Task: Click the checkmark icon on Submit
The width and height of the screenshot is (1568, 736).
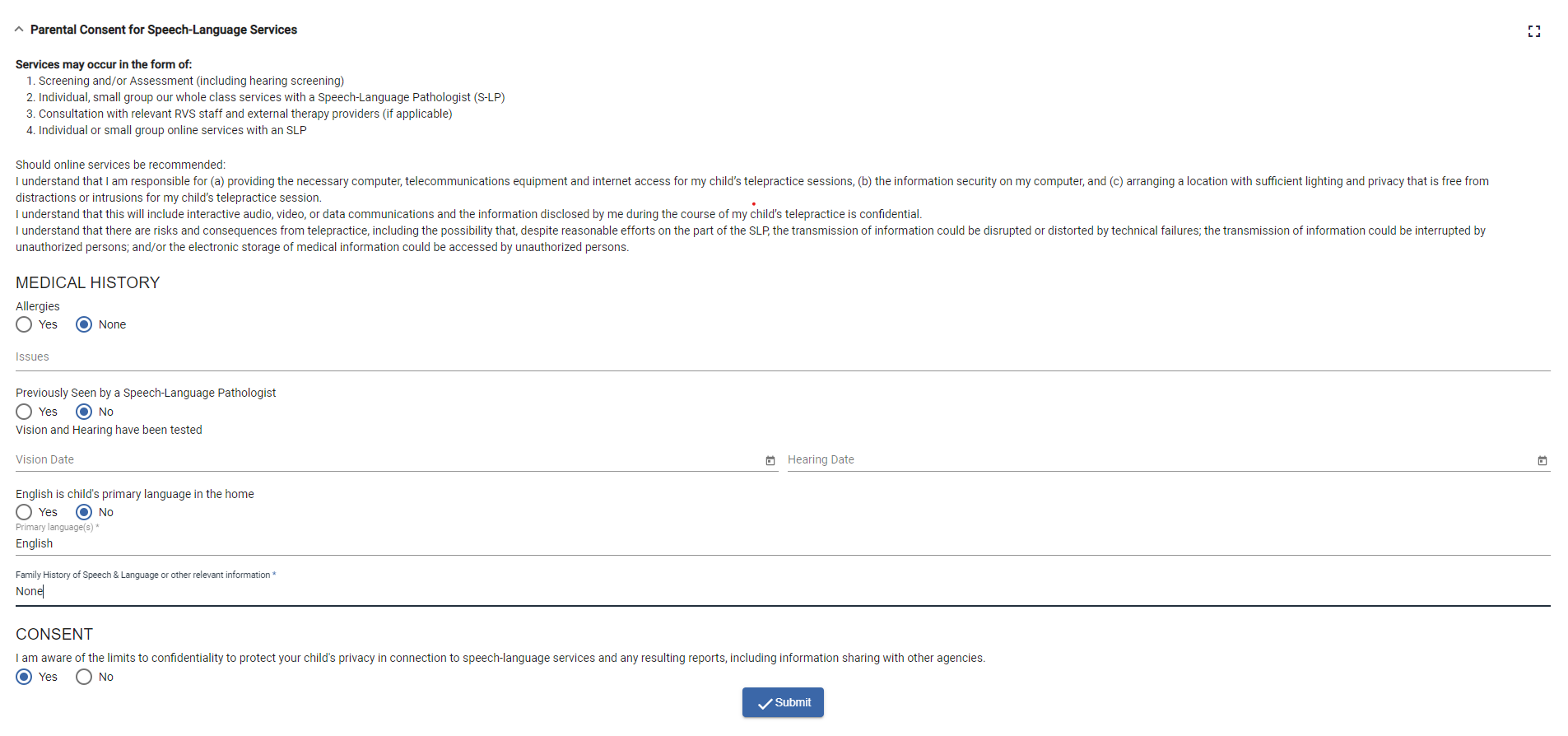Action: pyautogui.click(x=765, y=704)
